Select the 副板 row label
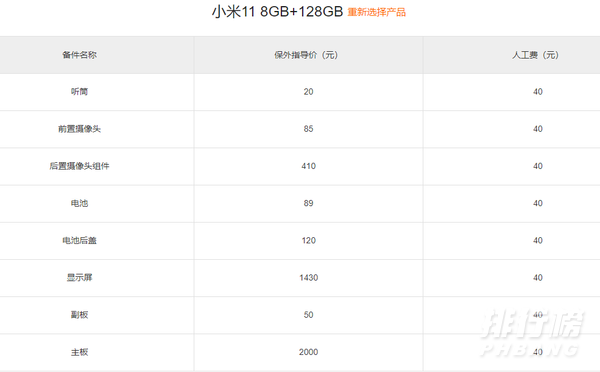 80,315
